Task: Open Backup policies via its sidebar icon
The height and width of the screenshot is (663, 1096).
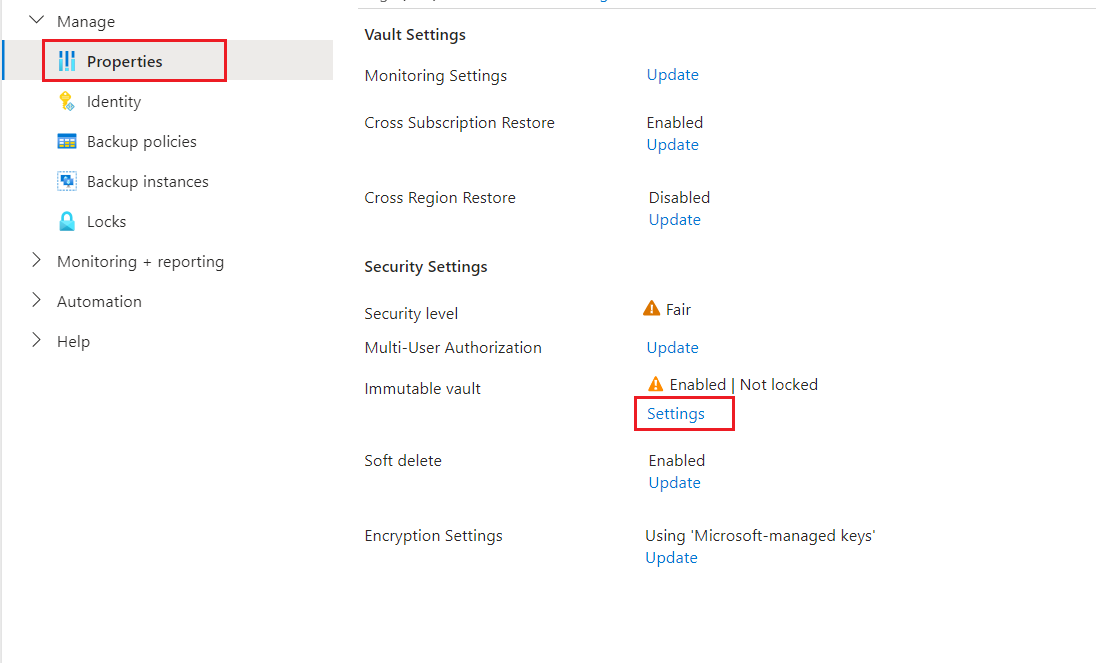Action: point(66,141)
